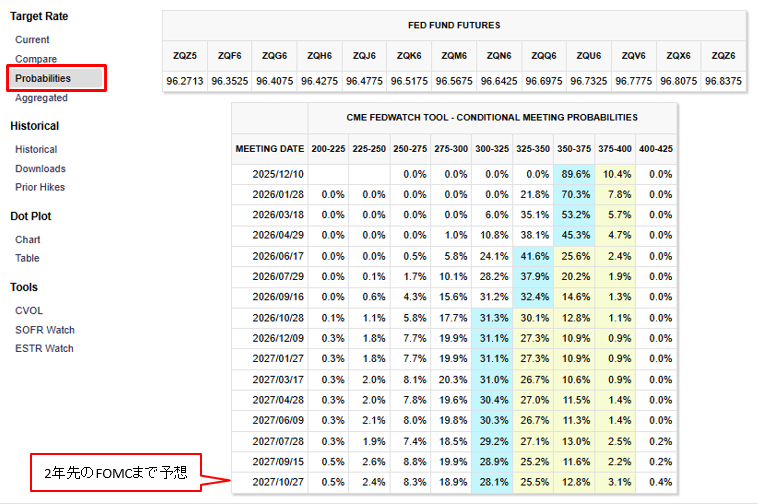Click the ZQZ6 futures column header
Screen dimensions: 758x504
tap(723, 56)
